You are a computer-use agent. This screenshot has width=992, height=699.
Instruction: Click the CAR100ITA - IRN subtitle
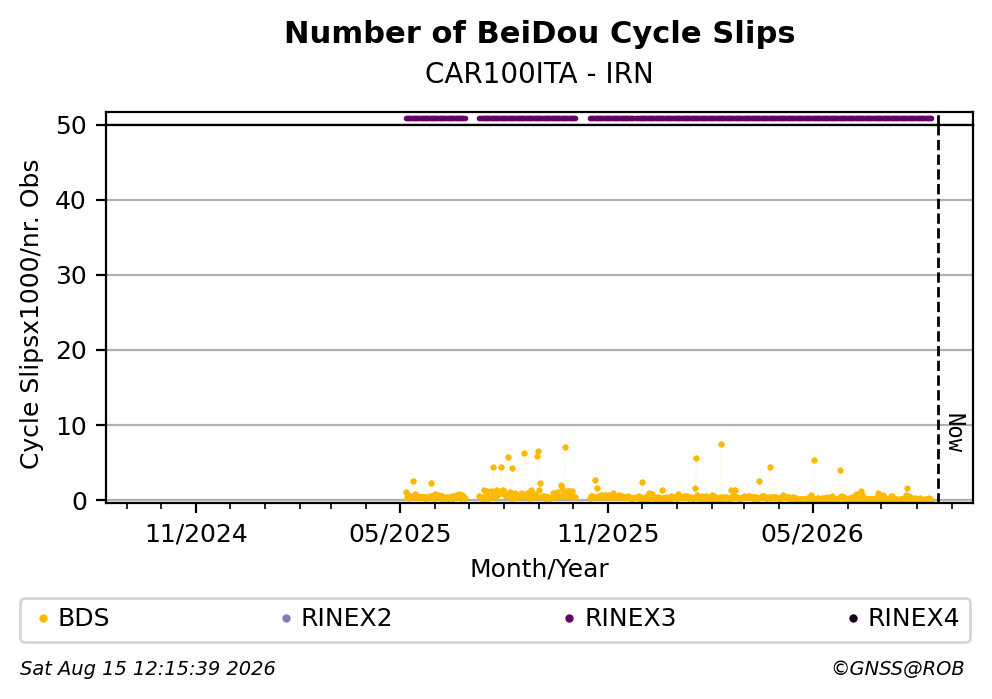coord(539,73)
